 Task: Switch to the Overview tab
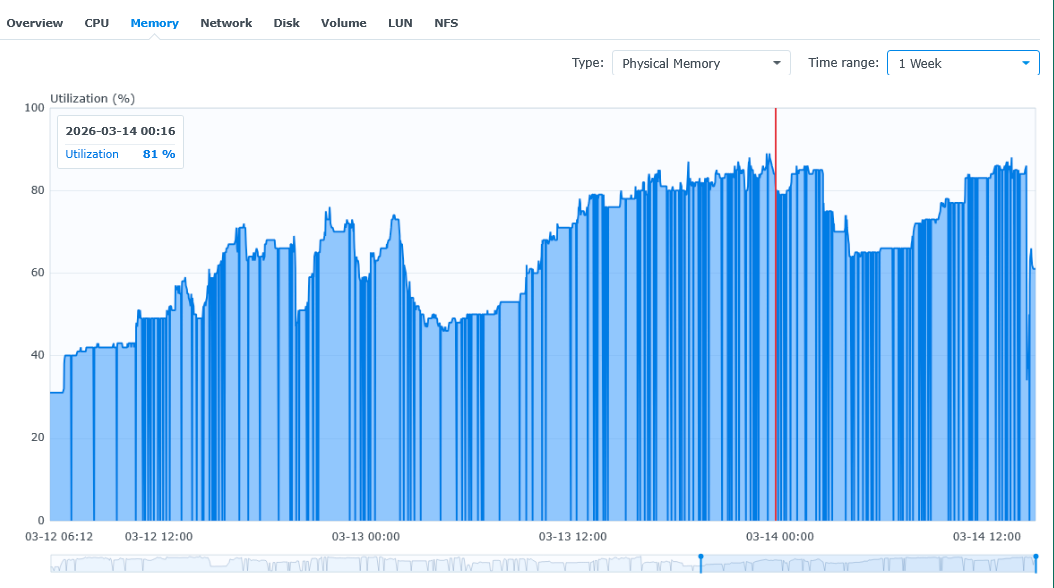click(x=34, y=23)
